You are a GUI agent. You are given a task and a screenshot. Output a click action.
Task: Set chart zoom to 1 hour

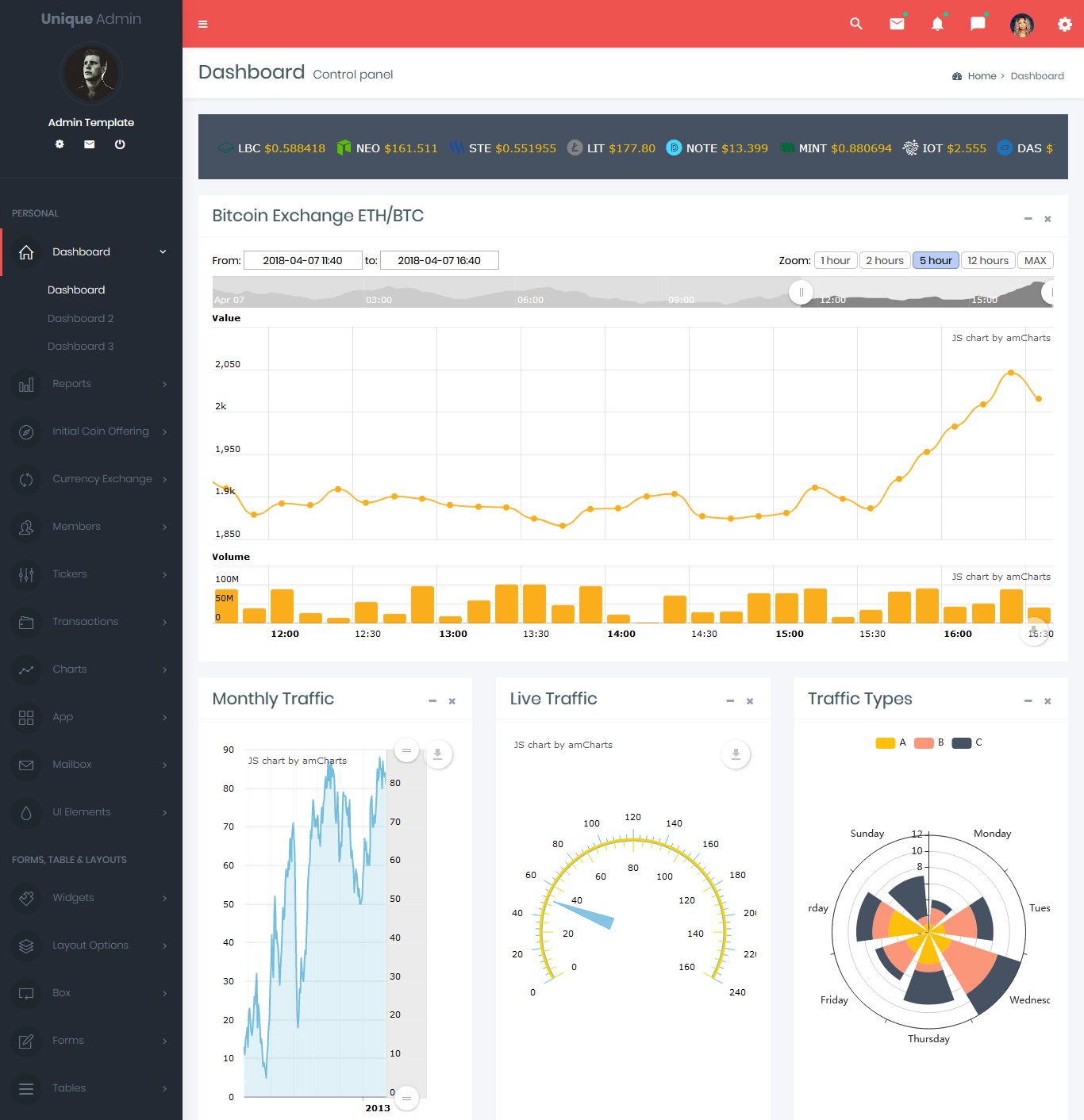tap(836, 260)
